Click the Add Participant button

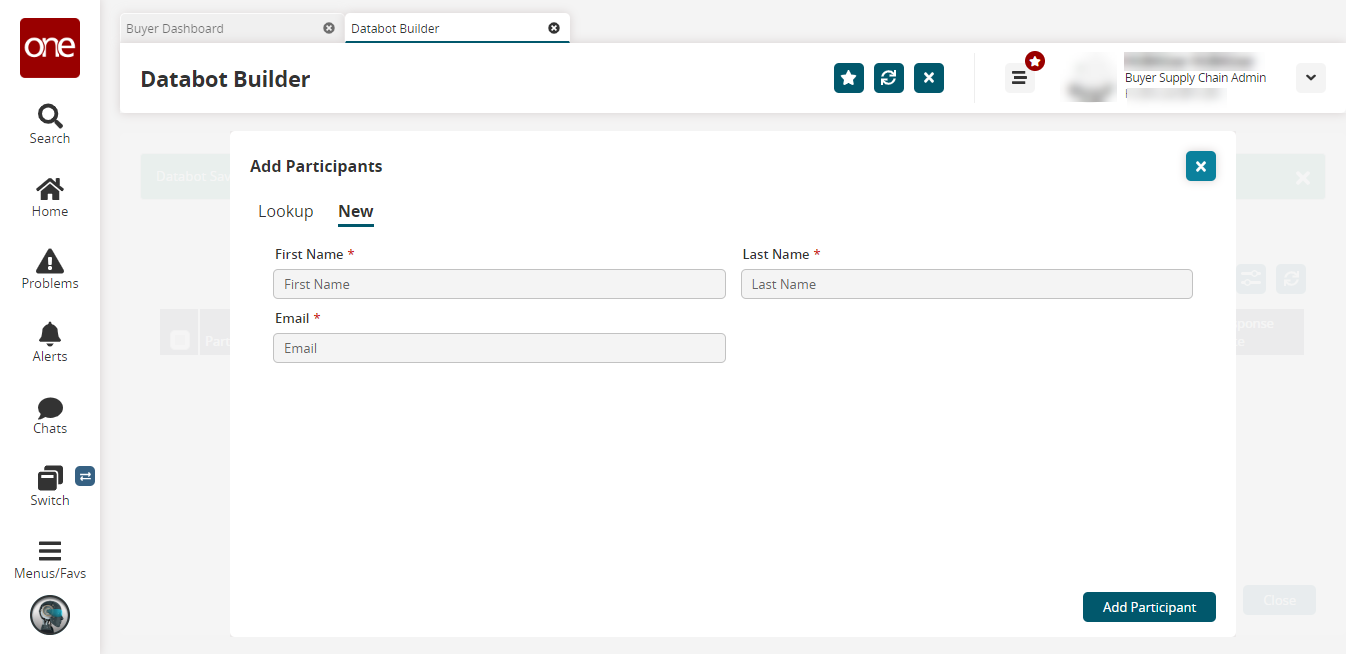coord(1149,607)
